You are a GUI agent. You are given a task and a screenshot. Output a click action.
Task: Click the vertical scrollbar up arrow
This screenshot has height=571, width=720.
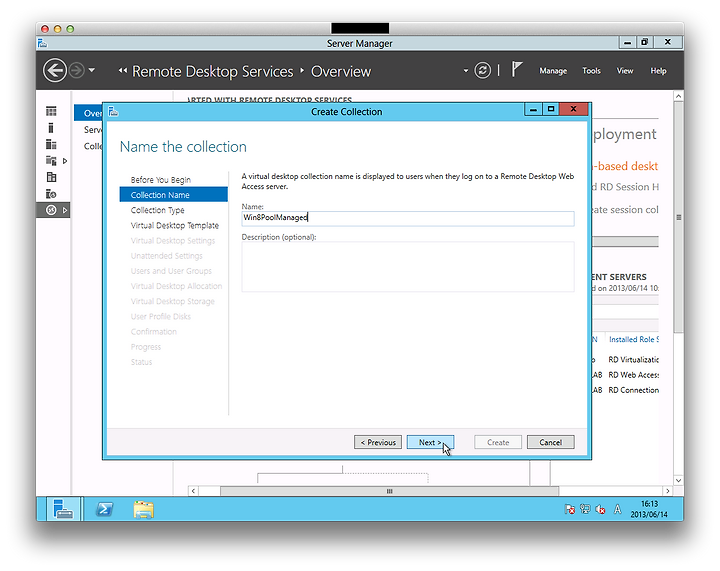(678, 96)
